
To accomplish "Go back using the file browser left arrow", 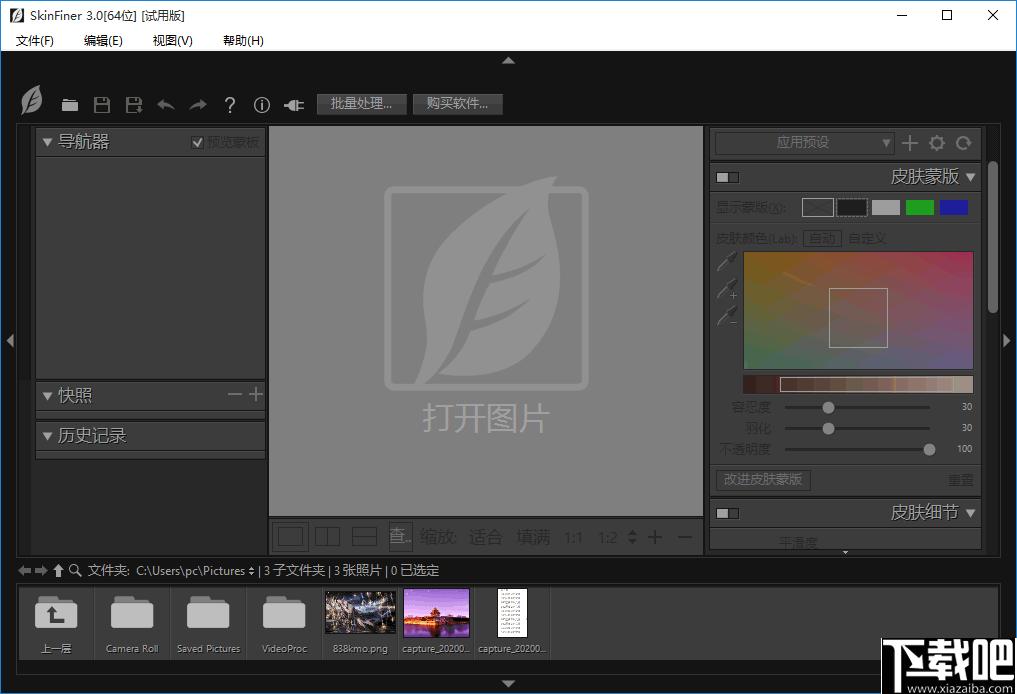I will pos(25,570).
